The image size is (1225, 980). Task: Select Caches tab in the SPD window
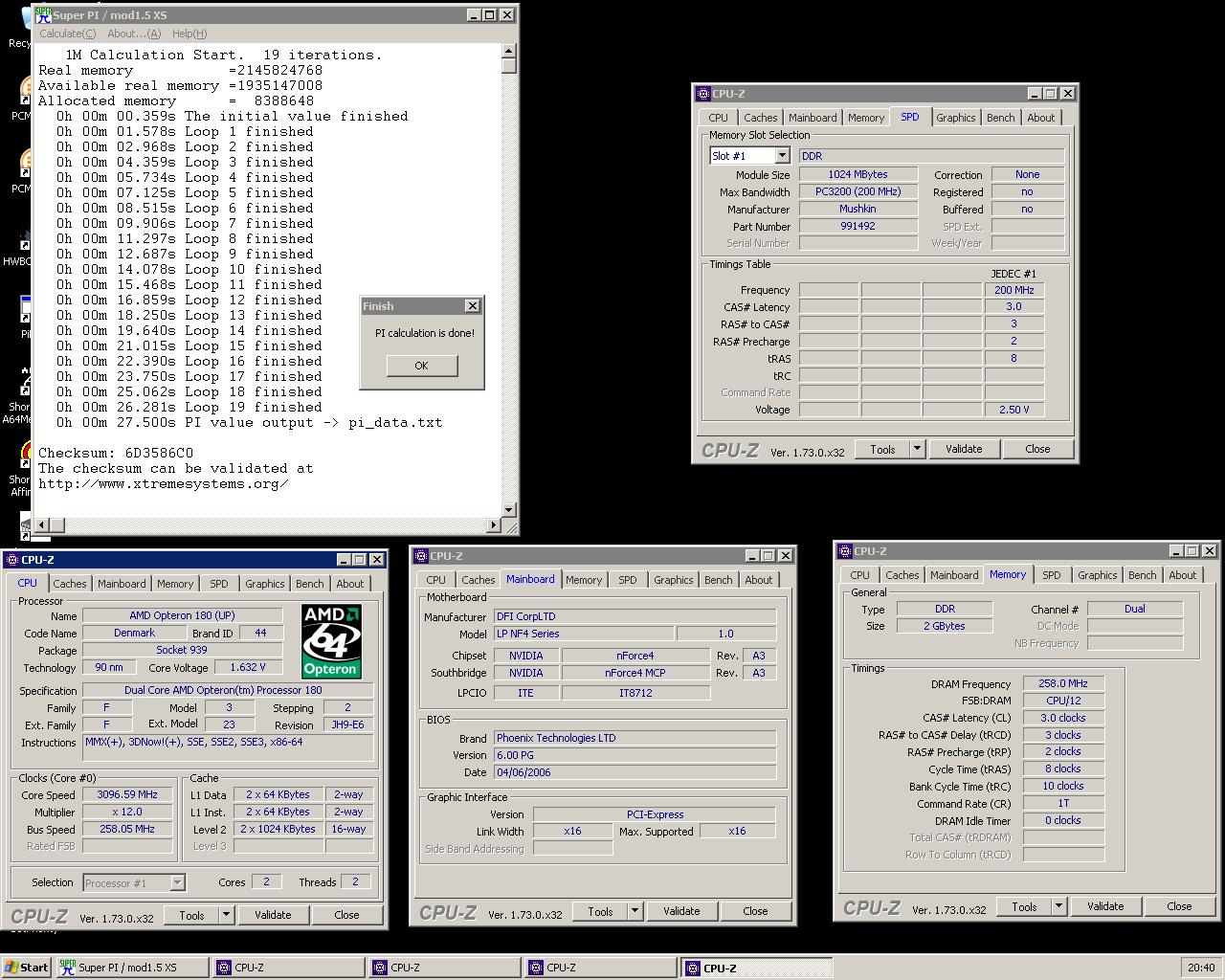click(x=761, y=118)
